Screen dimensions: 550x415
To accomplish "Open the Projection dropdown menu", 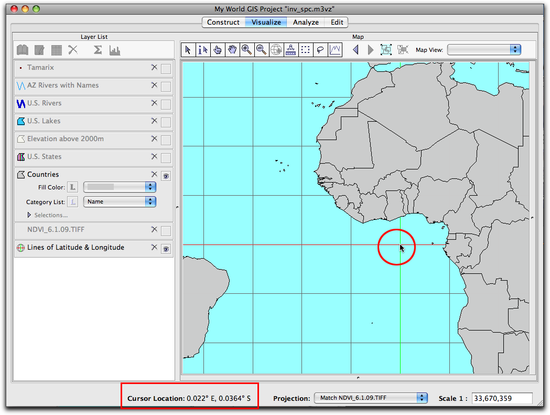I will click(370, 398).
